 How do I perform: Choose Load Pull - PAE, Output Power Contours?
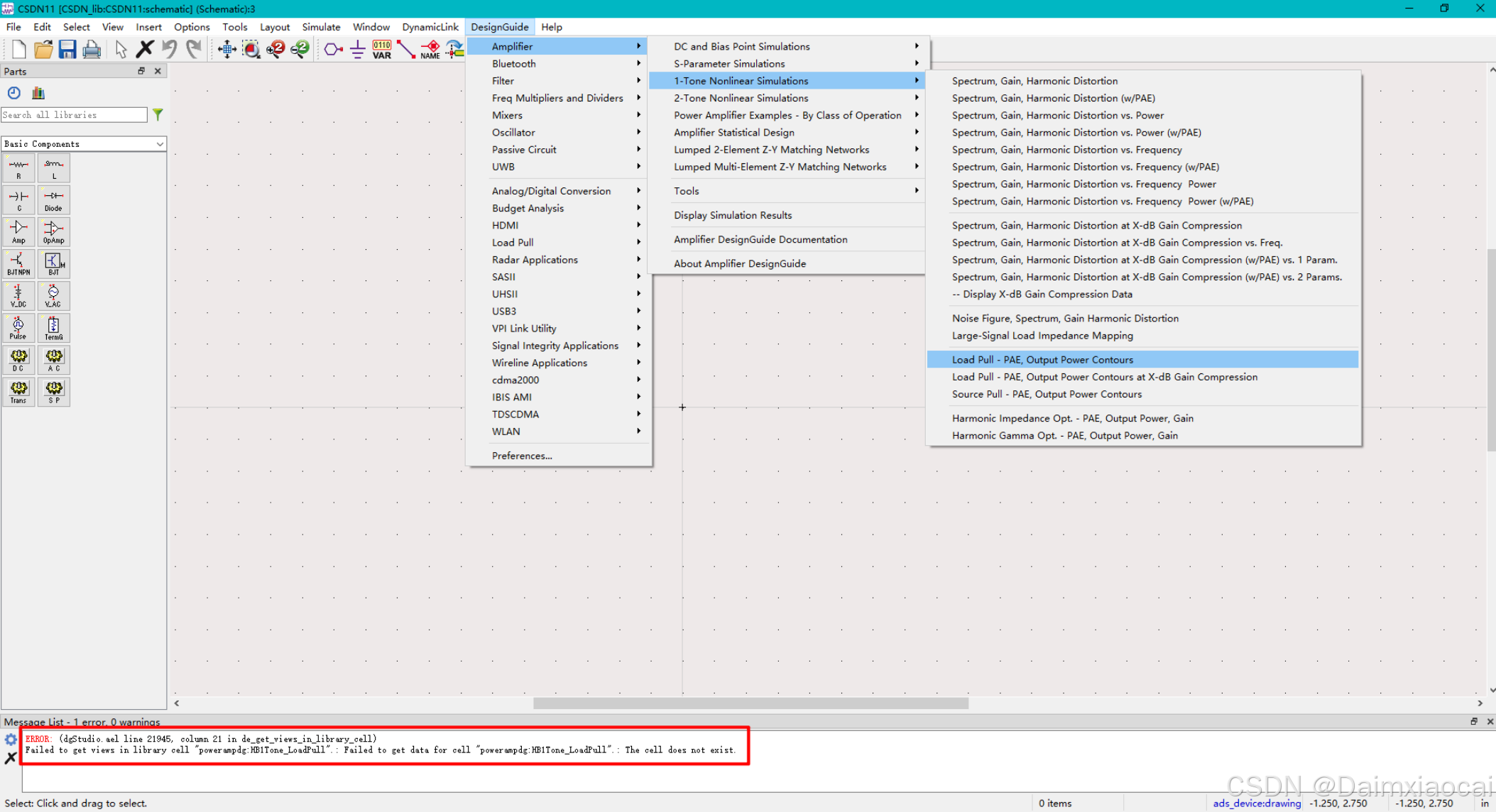point(1042,359)
